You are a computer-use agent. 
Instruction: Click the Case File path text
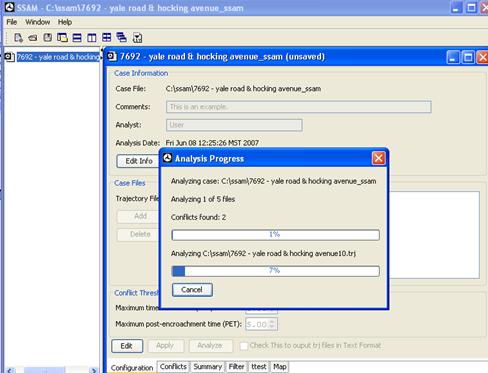click(243, 89)
